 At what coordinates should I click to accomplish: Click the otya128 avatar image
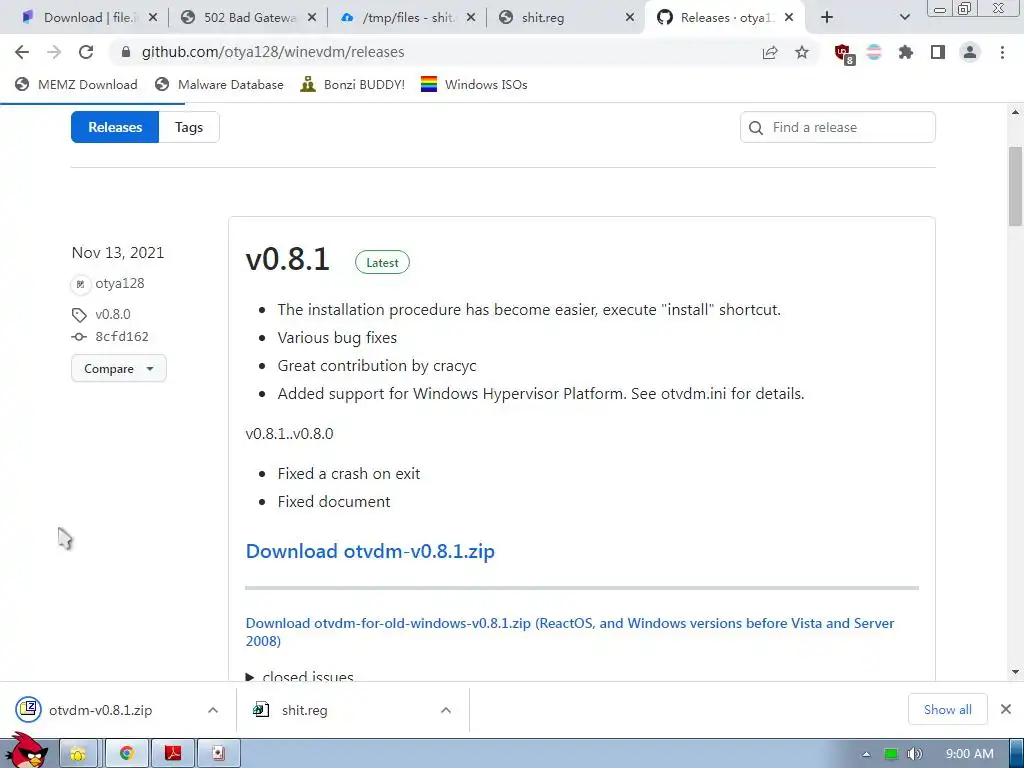(80, 284)
